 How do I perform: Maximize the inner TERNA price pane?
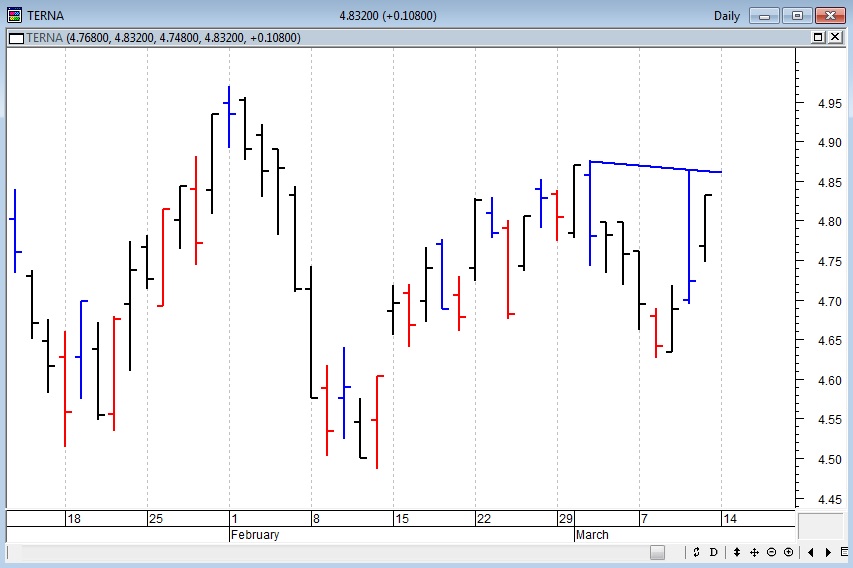tap(818, 37)
